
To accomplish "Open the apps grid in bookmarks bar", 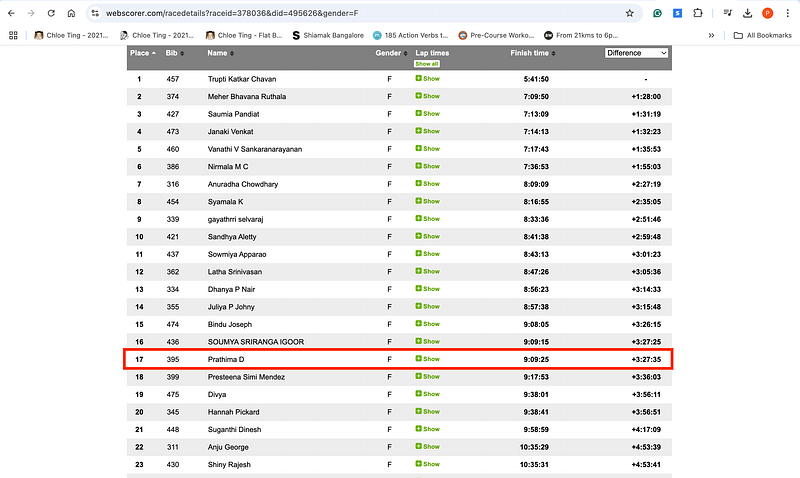I will (13, 35).
